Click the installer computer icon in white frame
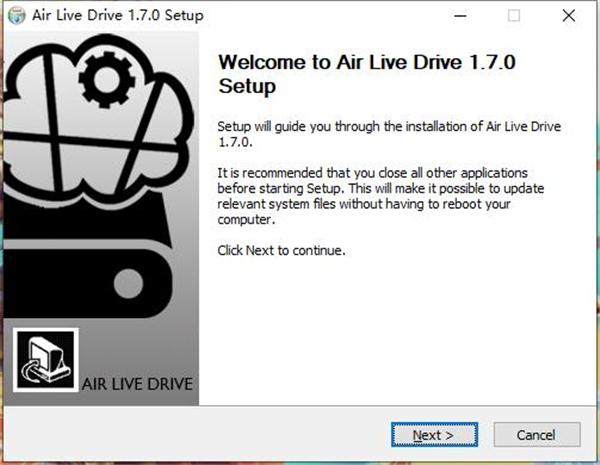600x465 pixels. [46, 360]
